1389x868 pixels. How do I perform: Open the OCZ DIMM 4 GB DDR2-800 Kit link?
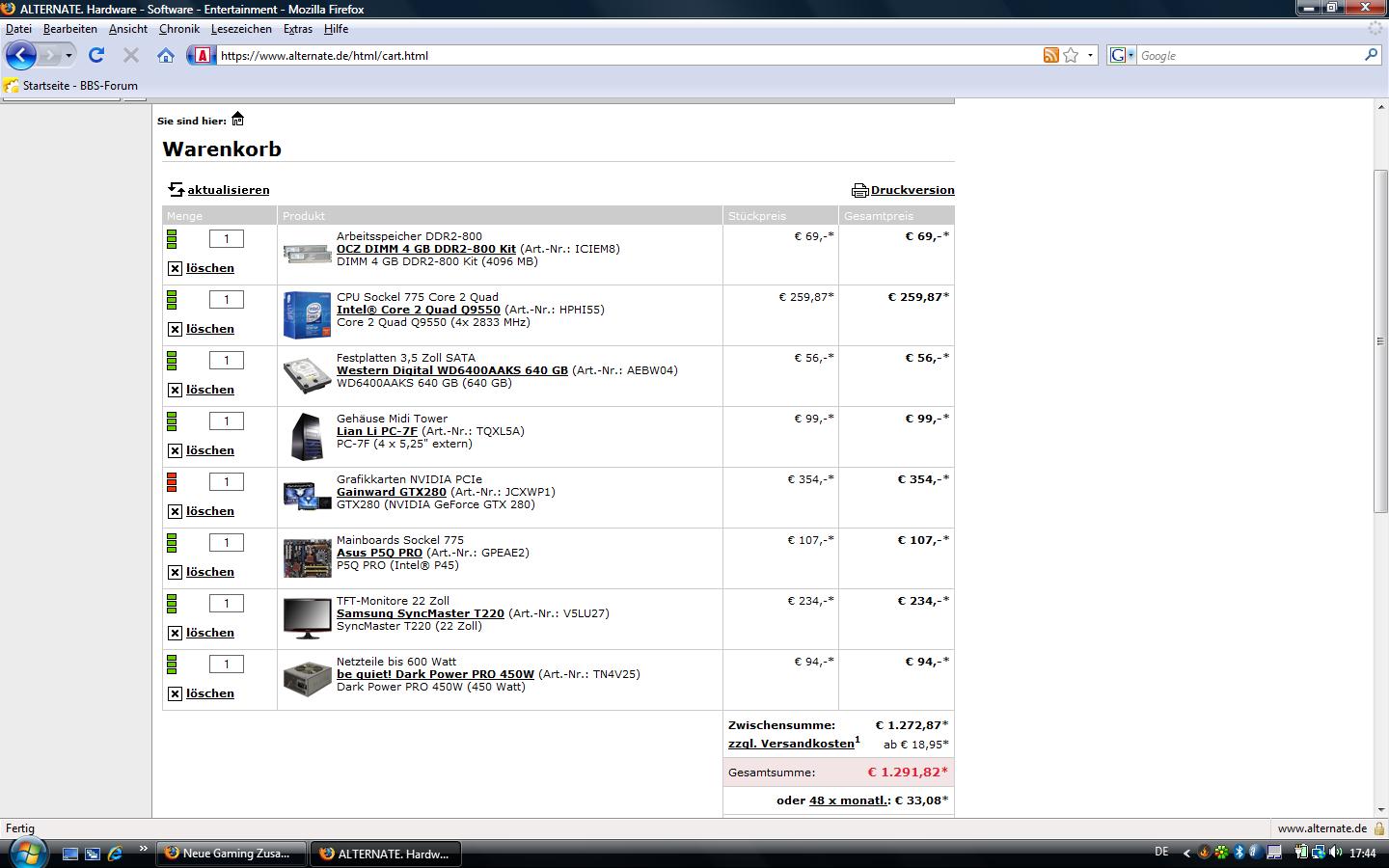tap(426, 249)
